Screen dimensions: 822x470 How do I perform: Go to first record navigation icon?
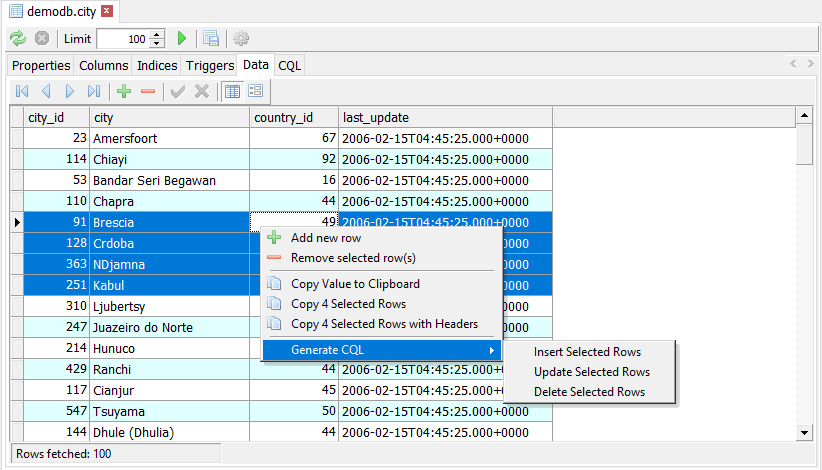[x=22, y=91]
